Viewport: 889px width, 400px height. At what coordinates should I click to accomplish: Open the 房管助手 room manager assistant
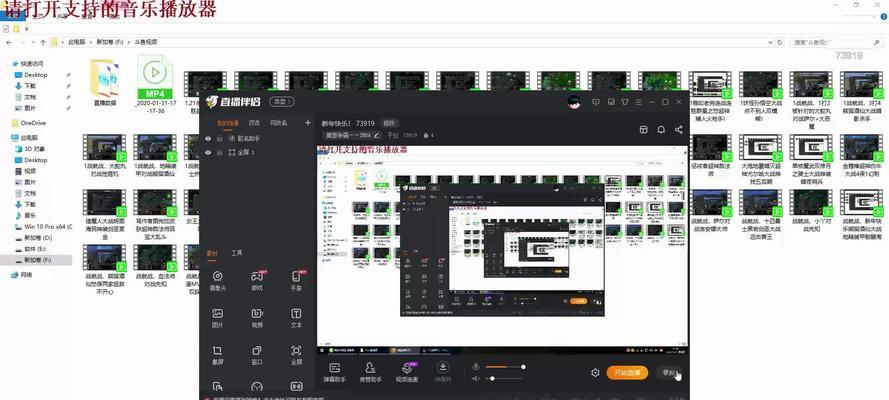[x=370, y=372]
